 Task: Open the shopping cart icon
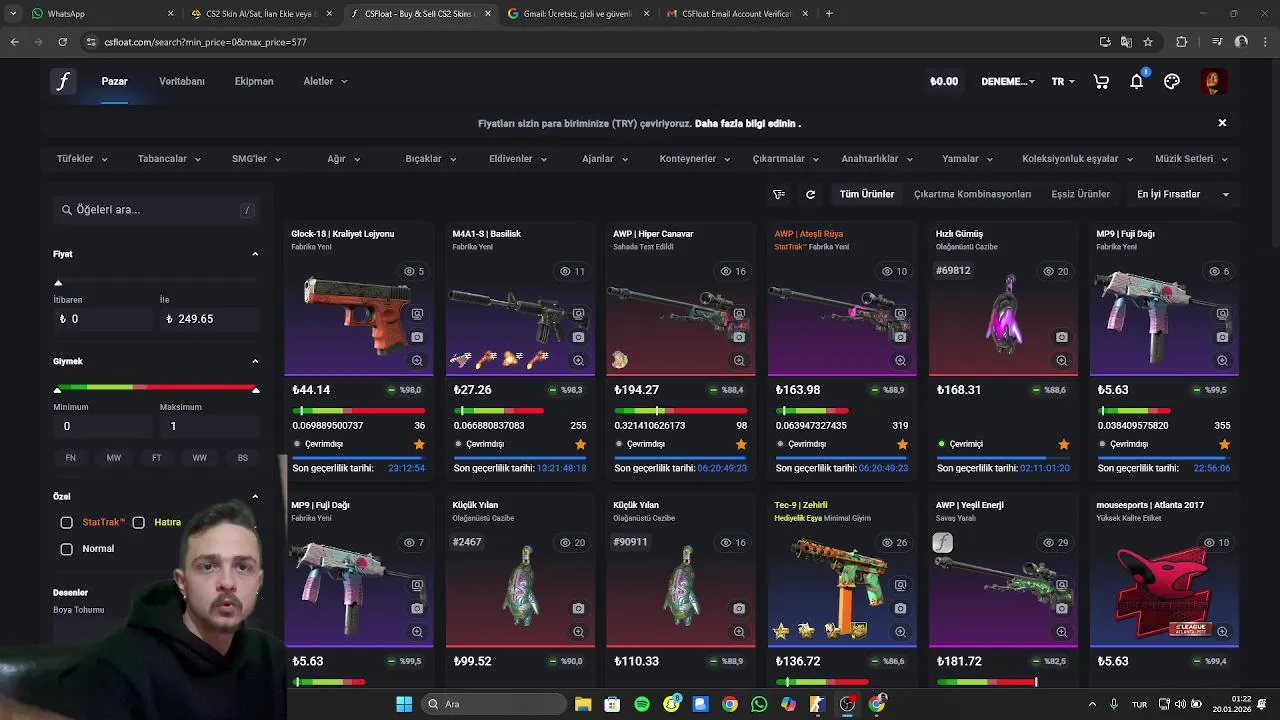click(1101, 82)
